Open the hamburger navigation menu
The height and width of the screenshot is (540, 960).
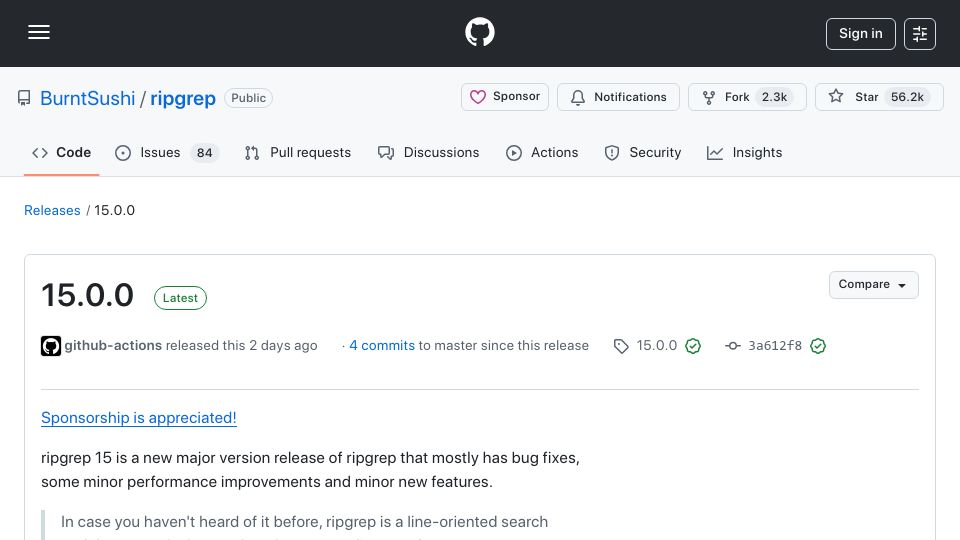39,32
